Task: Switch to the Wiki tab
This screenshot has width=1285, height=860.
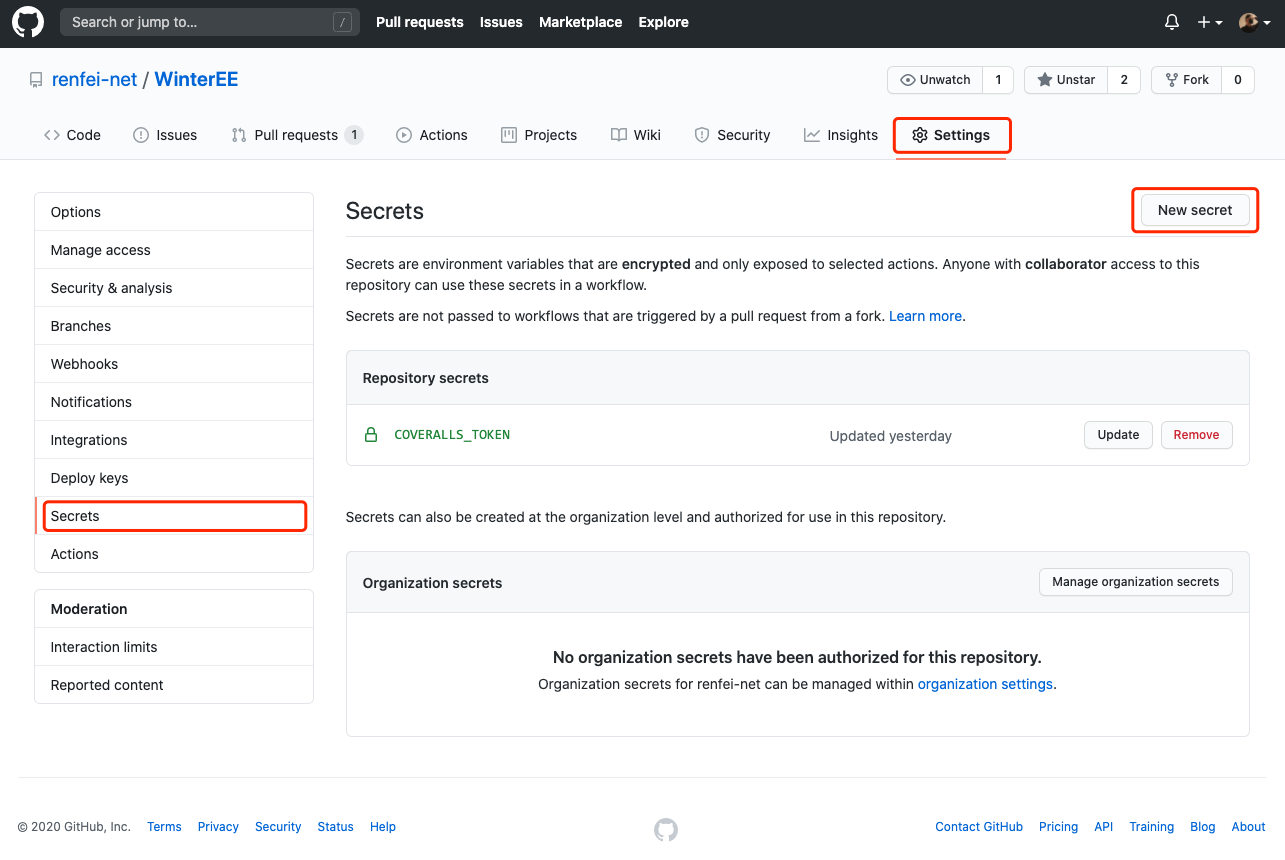Action: [636, 135]
